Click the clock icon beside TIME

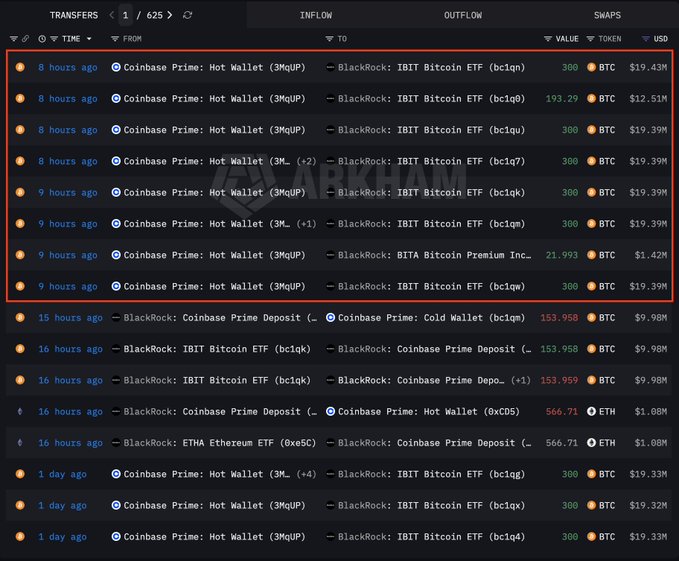click(42, 39)
